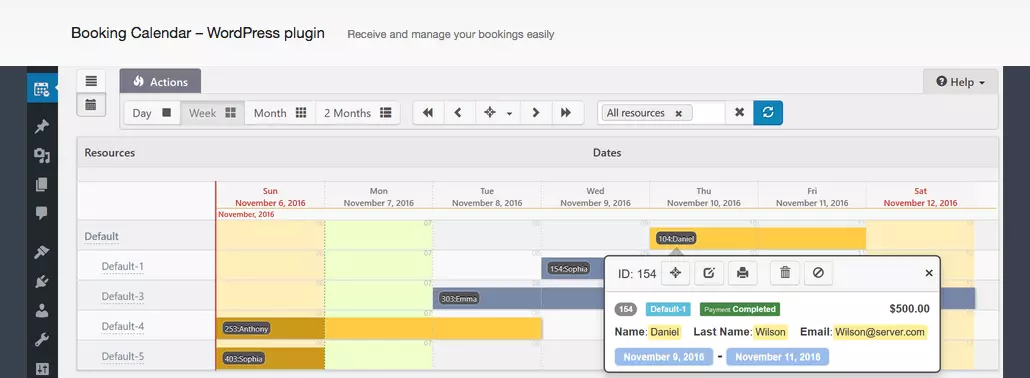This screenshot has height=378, width=1030.
Task: Delete booking 154 with trash icon
Action: (785, 273)
